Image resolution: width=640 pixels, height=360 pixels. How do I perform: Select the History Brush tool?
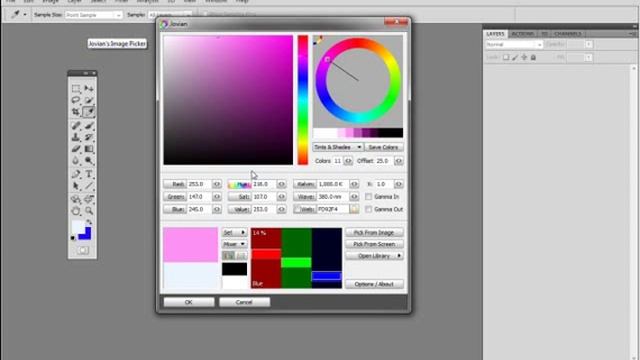[89, 137]
